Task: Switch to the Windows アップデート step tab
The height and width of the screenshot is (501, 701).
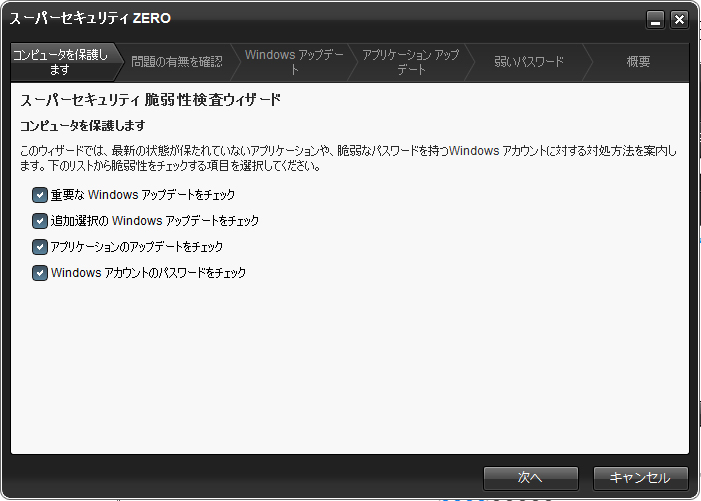Action: [x=294, y=62]
